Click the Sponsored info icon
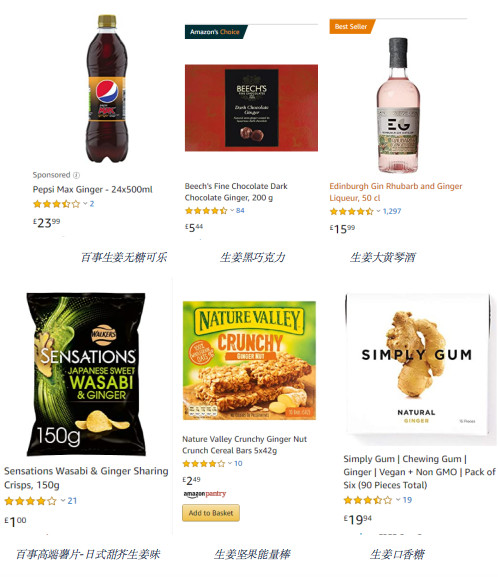This screenshot has width=498, height=577. [x=76, y=175]
